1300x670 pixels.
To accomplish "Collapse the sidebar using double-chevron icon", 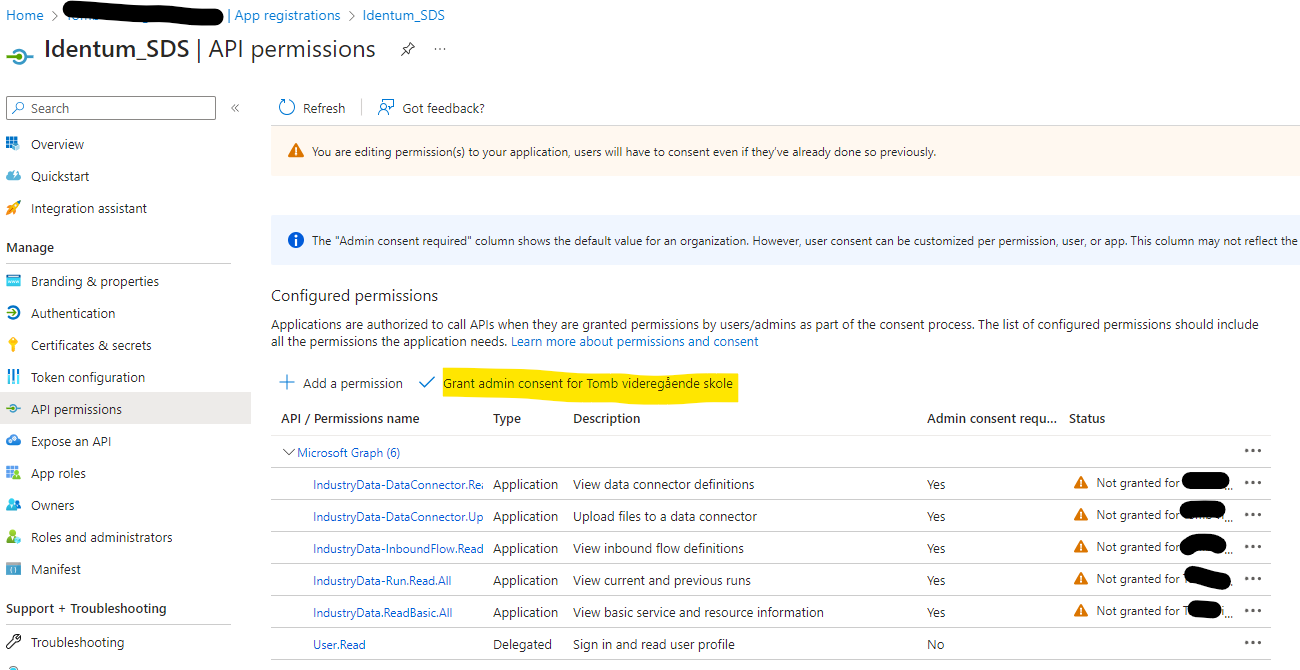I will pos(235,108).
